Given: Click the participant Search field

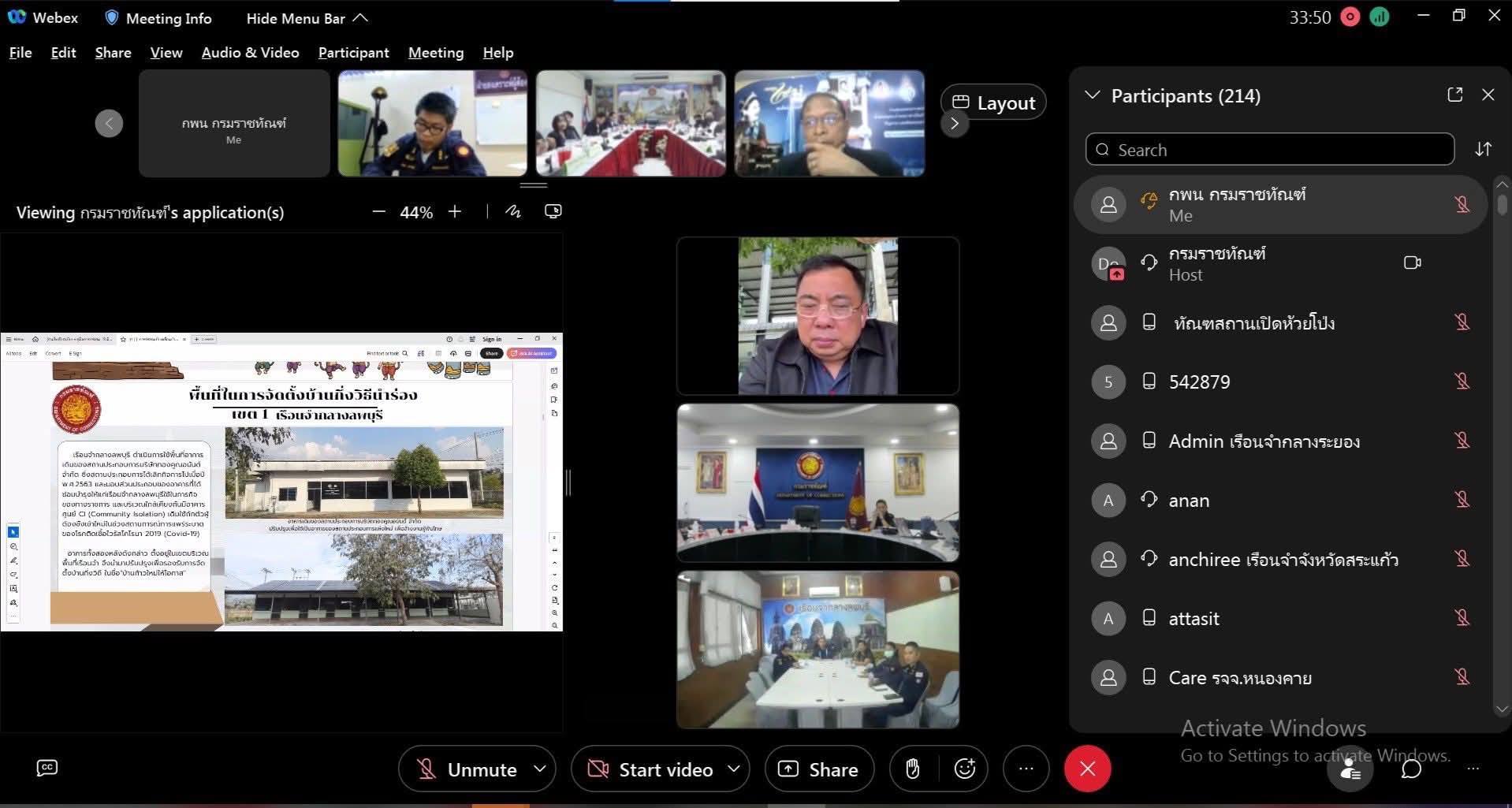Looking at the screenshot, I should click(x=1269, y=150).
